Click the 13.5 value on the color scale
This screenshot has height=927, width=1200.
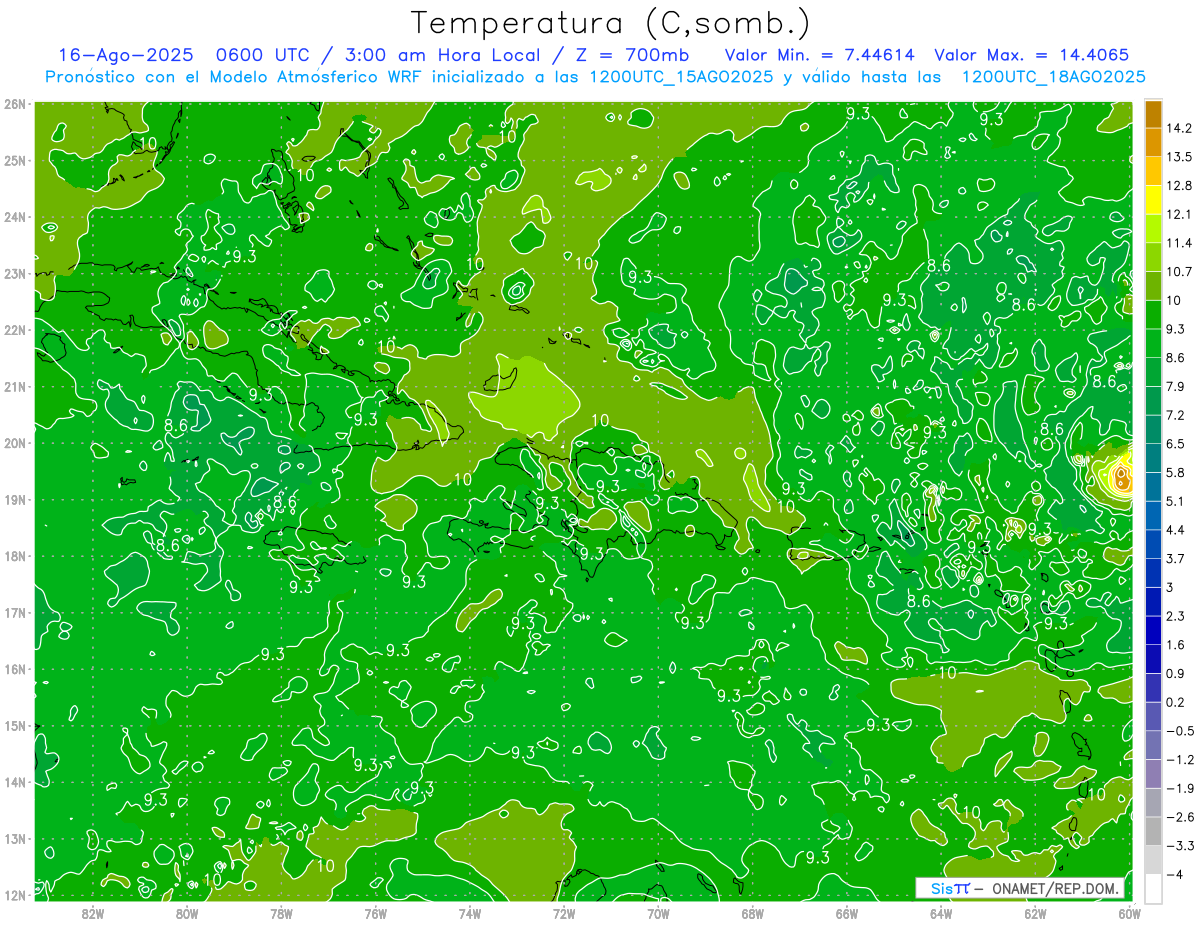point(1177,157)
